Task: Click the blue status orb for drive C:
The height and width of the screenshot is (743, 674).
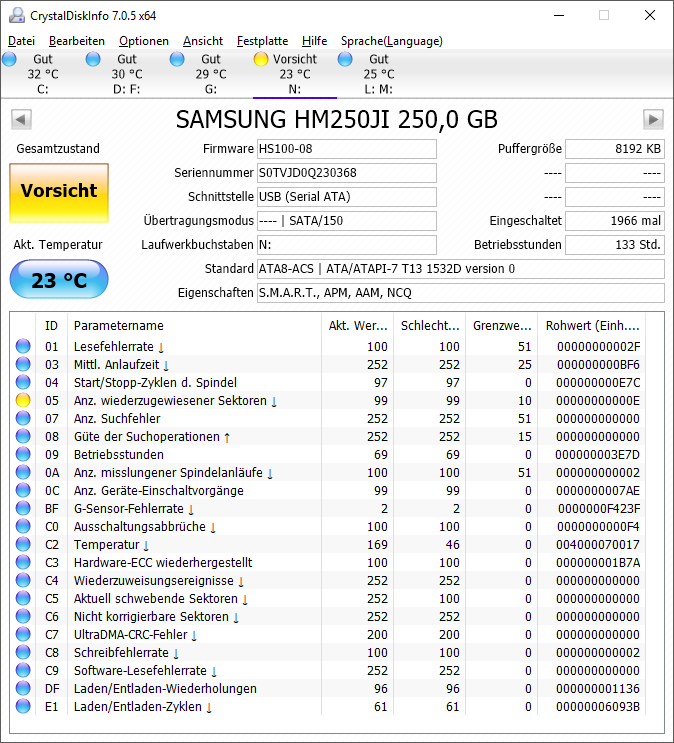Action: (9, 59)
